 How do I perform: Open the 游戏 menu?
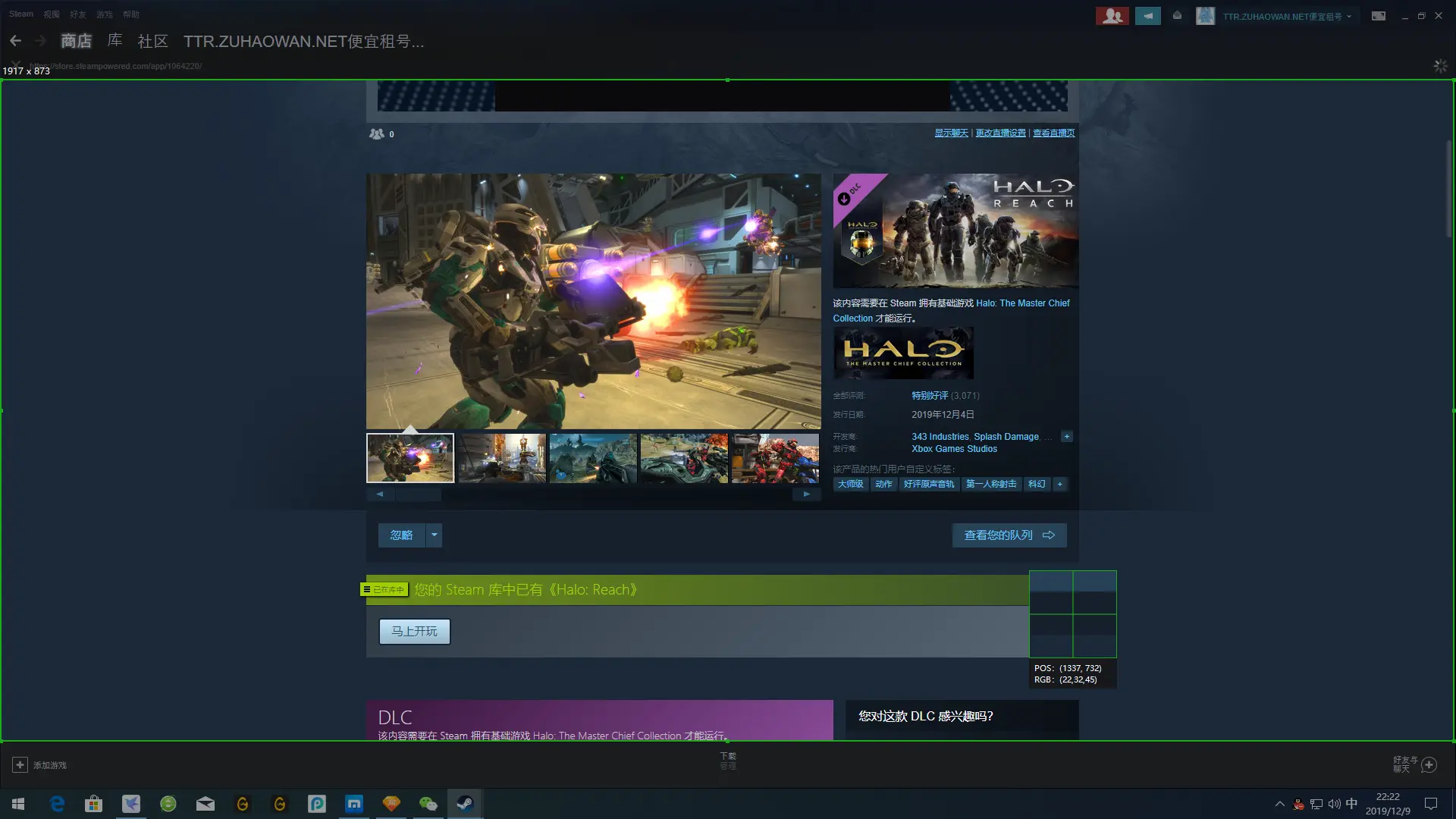pos(105,14)
